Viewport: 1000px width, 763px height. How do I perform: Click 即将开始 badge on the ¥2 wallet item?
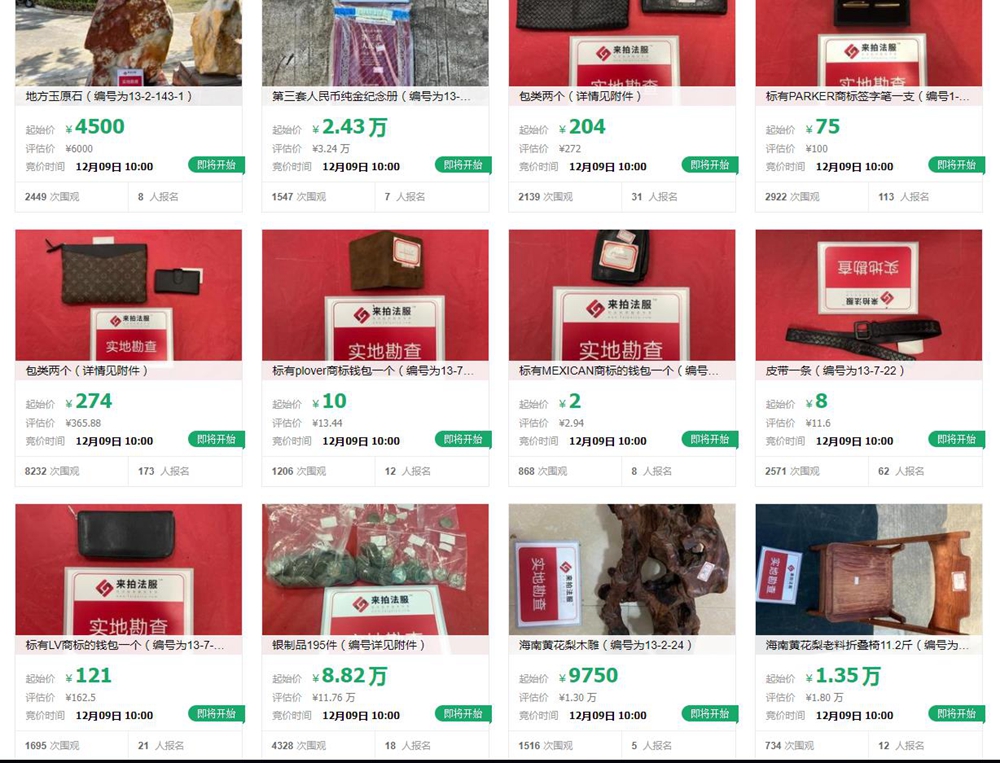pos(710,440)
